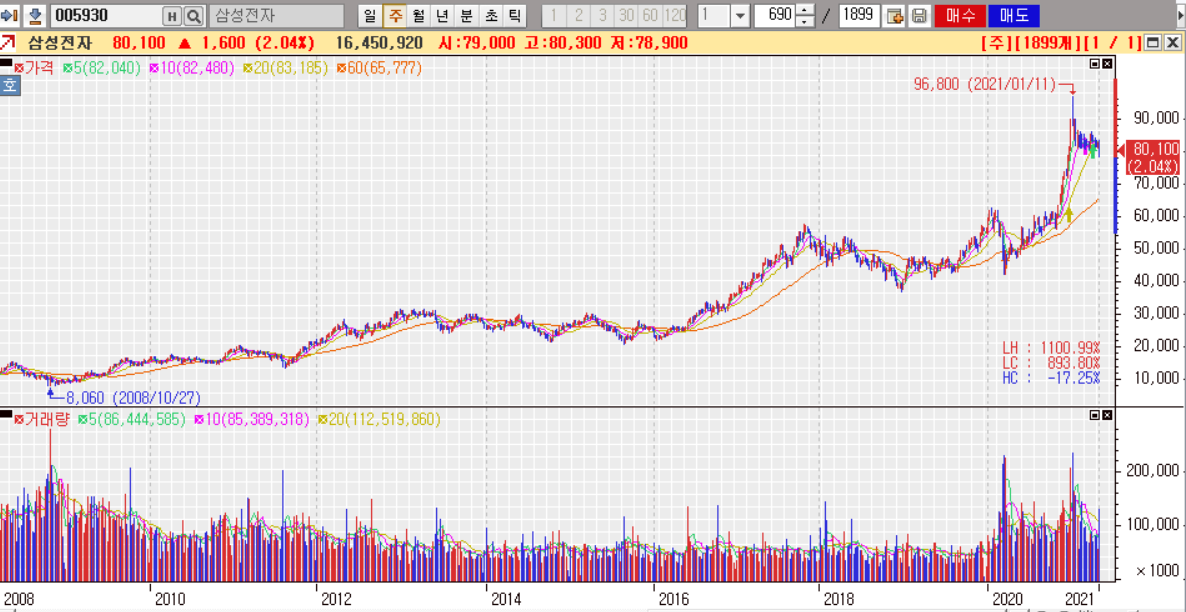The height and width of the screenshot is (612, 1186).
Task: Maximize the volume (거래량) pane
Action: click(x=1094, y=415)
